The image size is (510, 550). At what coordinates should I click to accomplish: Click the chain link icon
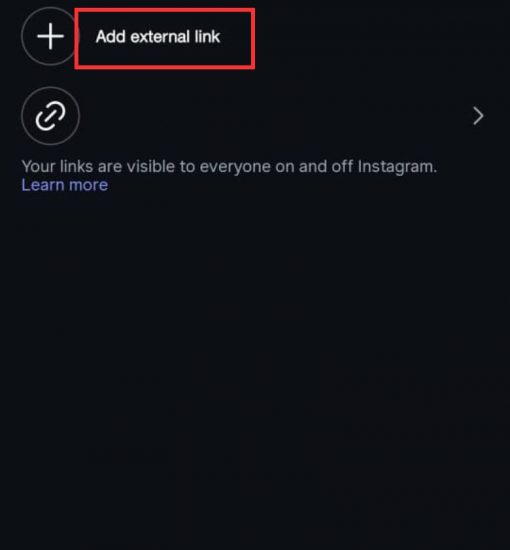51,116
